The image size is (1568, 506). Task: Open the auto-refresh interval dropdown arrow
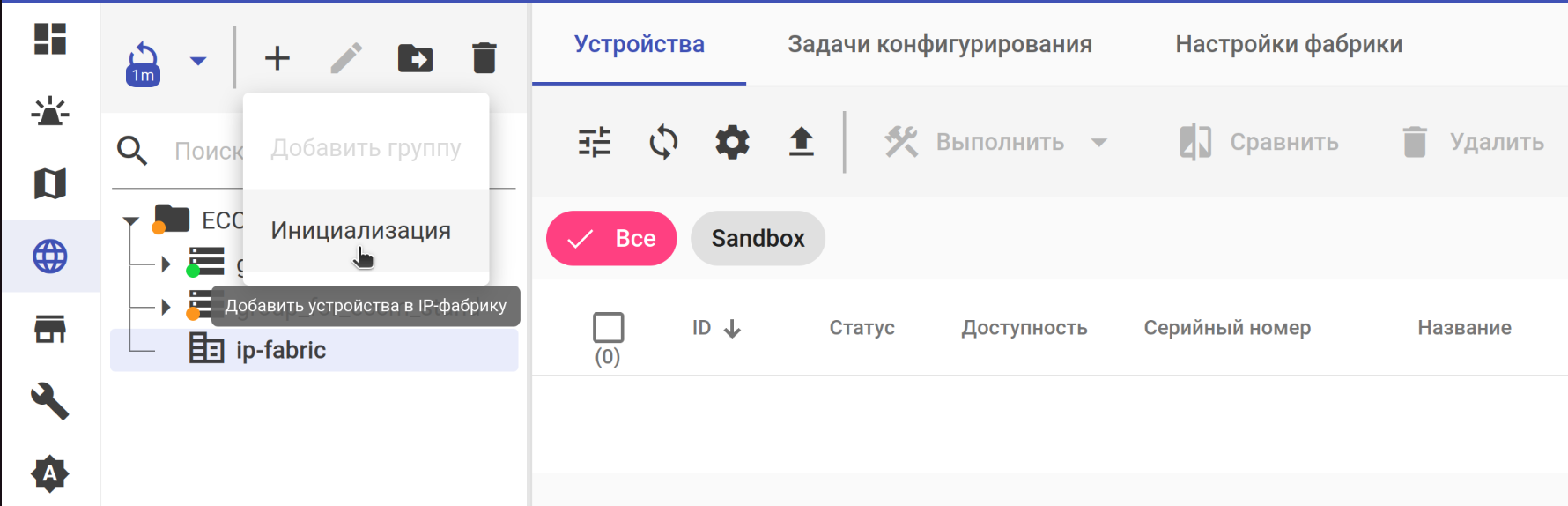coord(198,61)
